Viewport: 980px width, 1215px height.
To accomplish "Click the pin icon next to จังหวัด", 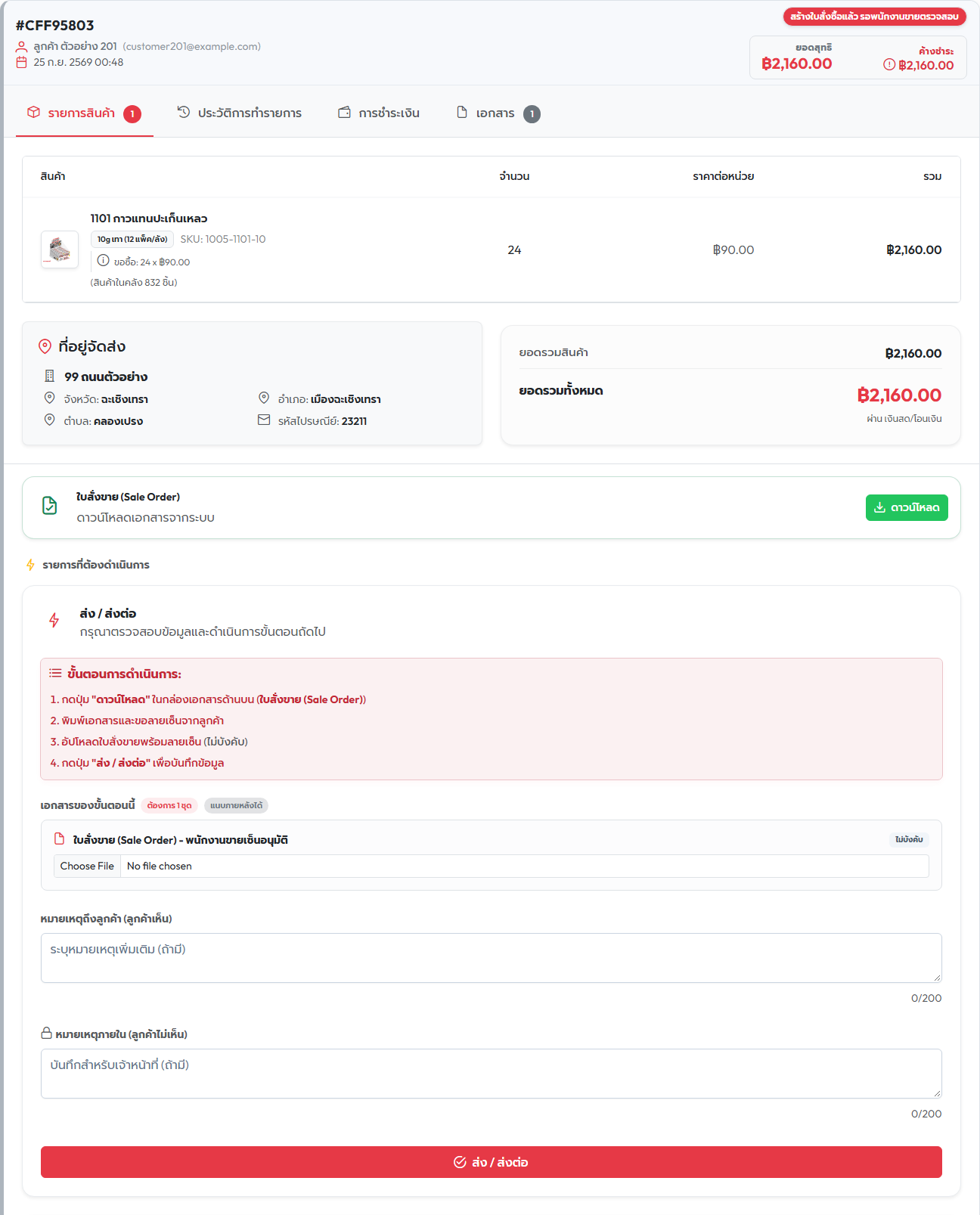I will tap(50, 398).
